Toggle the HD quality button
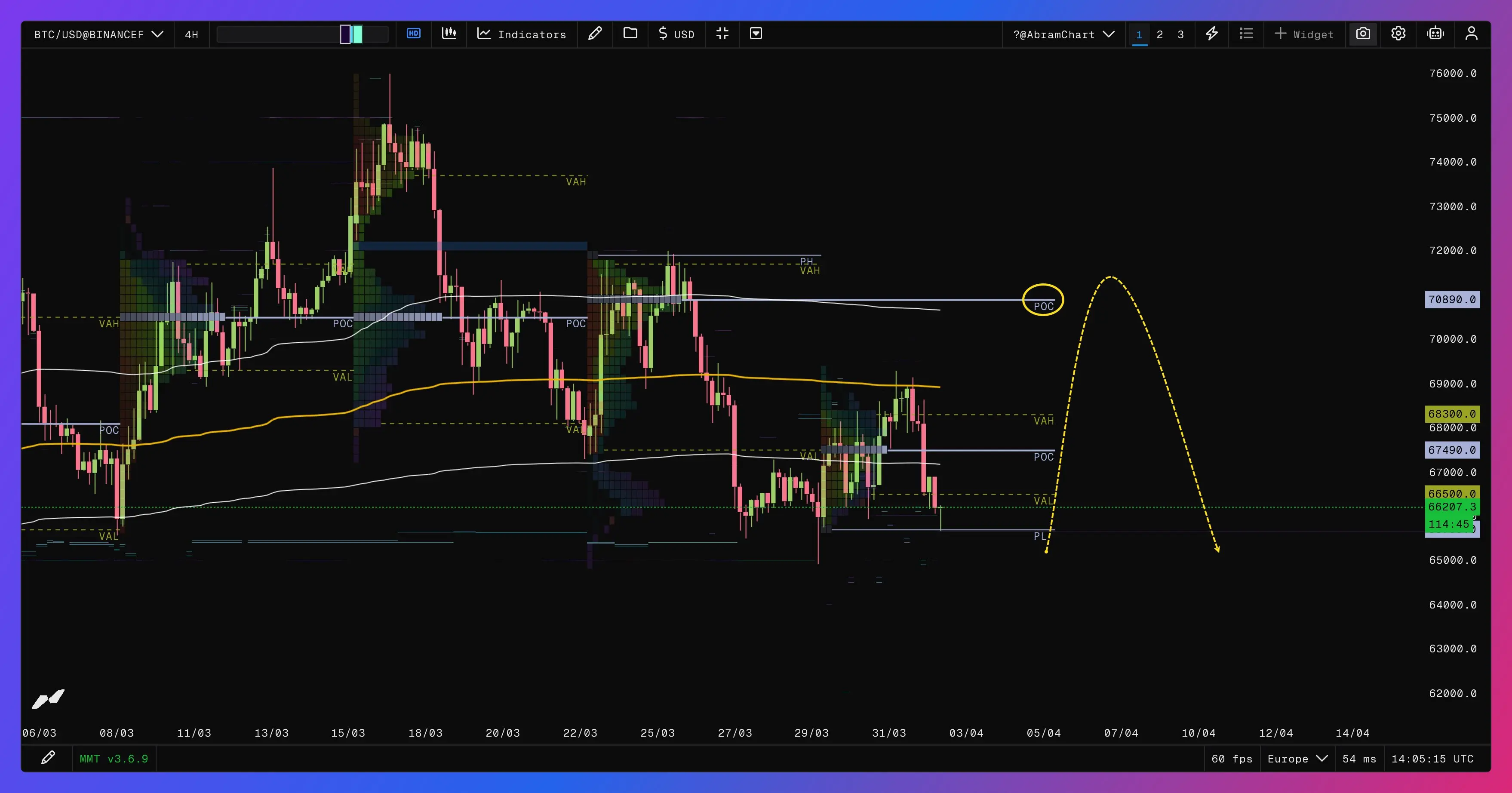The height and width of the screenshot is (793, 1512). pyautogui.click(x=413, y=34)
